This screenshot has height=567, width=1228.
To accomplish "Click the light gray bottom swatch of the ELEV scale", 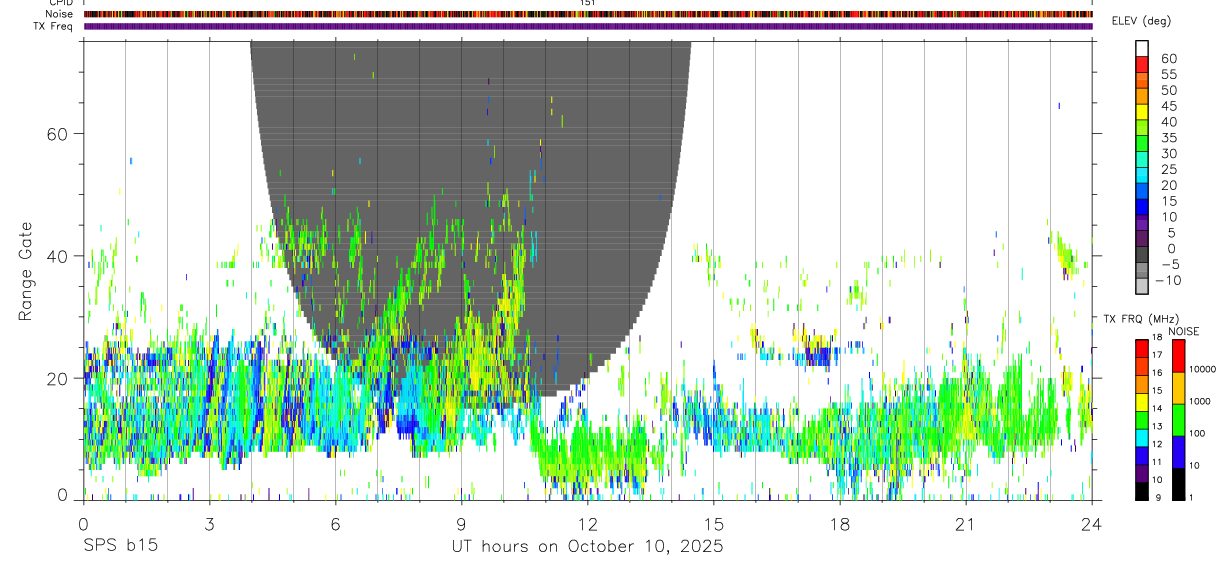I will click(x=1142, y=285).
